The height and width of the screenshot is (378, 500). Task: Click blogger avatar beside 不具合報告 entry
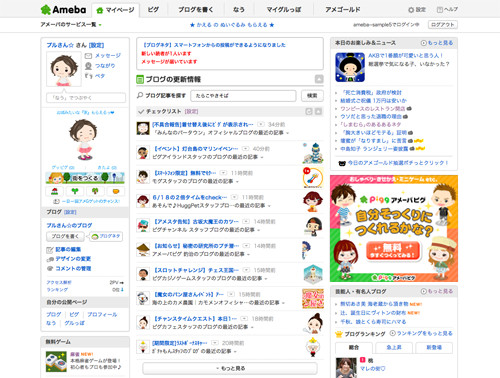click(143, 128)
